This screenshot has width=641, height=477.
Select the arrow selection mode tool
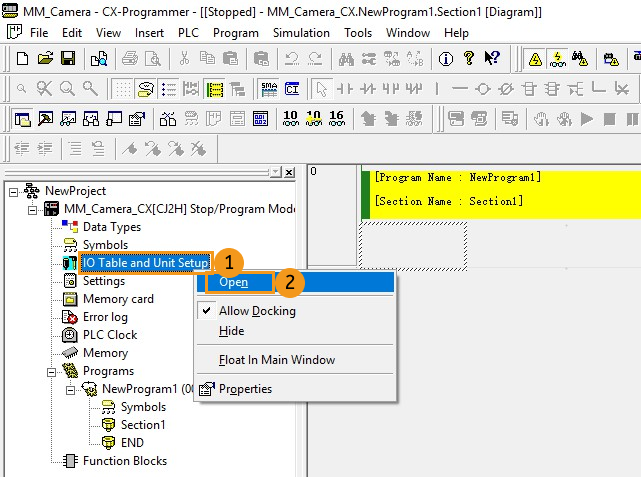321,89
